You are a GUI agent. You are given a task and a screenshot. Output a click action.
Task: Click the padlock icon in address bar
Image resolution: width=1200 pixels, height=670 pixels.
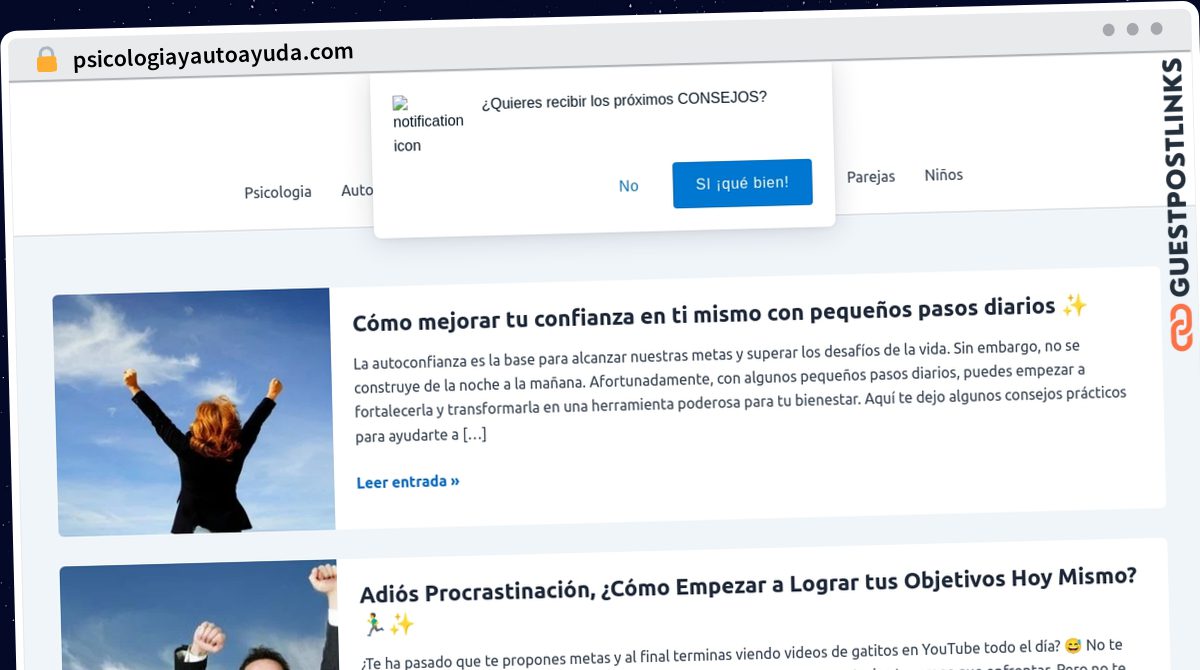46,60
